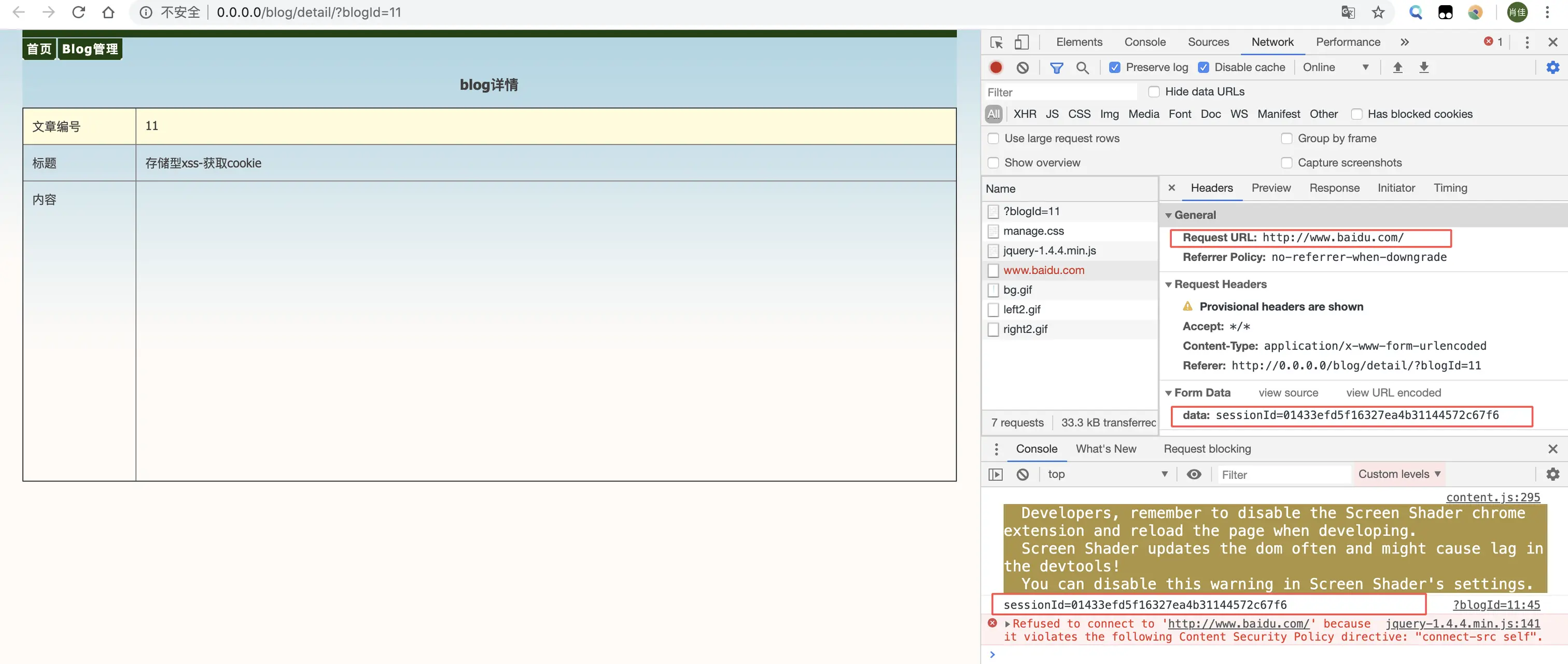Enable Use large request rows

[x=993, y=139]
